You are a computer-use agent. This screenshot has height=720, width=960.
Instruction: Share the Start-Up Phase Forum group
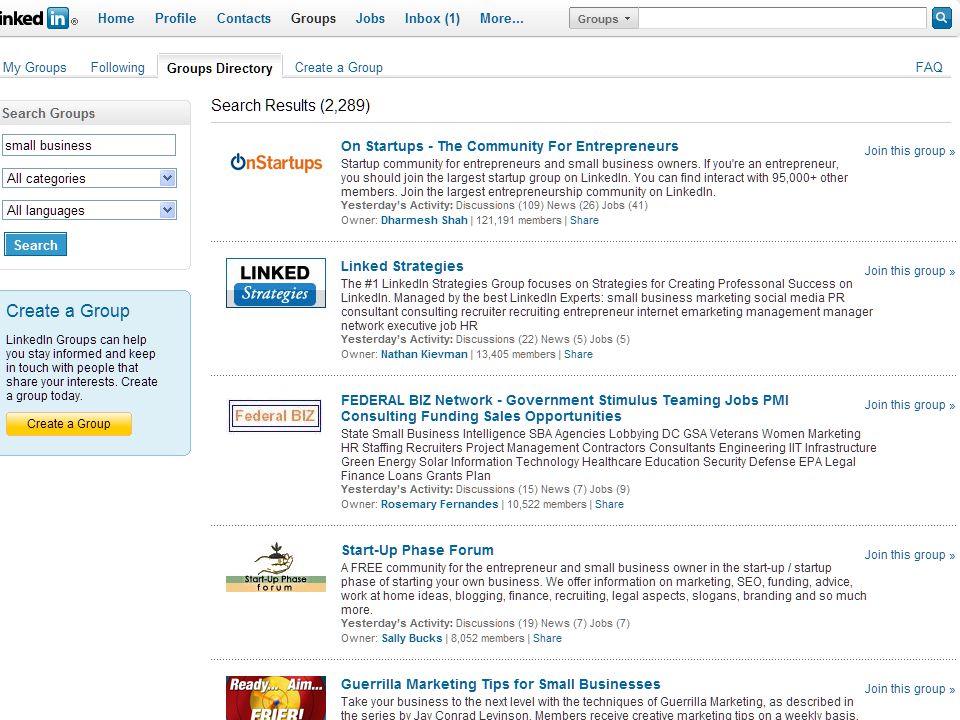point(547,639)
